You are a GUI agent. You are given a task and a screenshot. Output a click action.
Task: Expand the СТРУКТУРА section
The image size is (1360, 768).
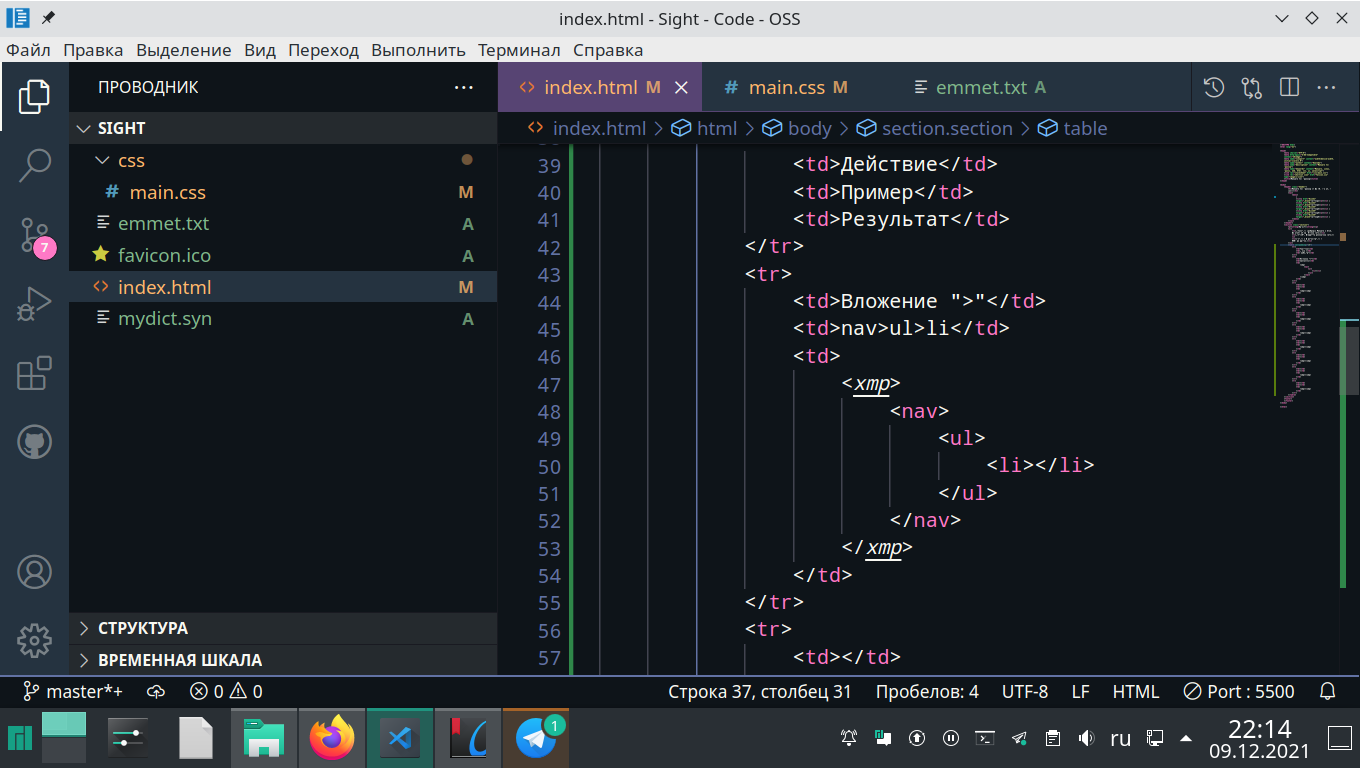(x=142, y=628)
